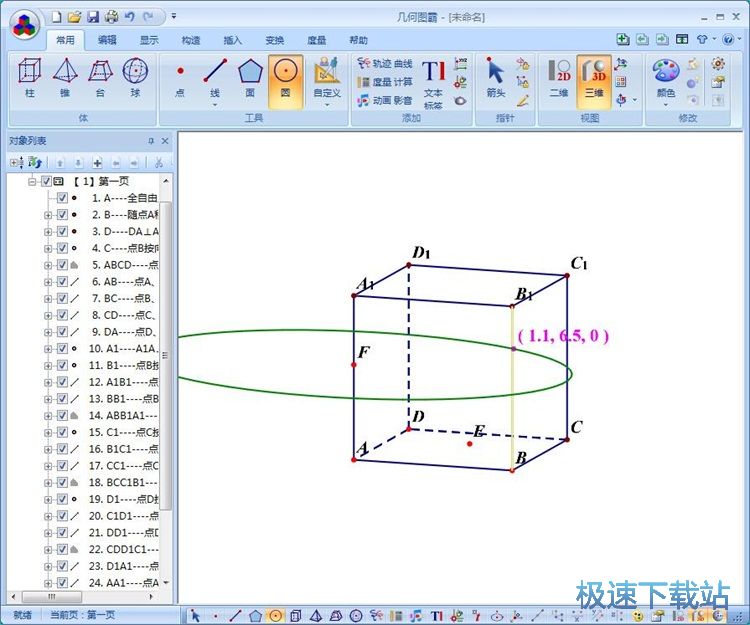
Task: Pick the 点 (point) drawing tool
Action: tap(180, 78)
